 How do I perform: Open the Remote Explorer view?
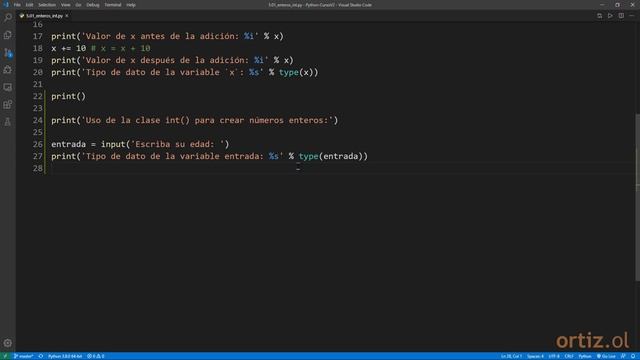click(x=8, y=87)
